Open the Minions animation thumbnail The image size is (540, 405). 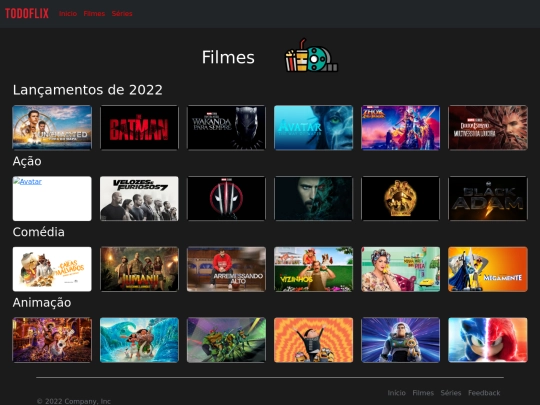click(x=313, y=340)
